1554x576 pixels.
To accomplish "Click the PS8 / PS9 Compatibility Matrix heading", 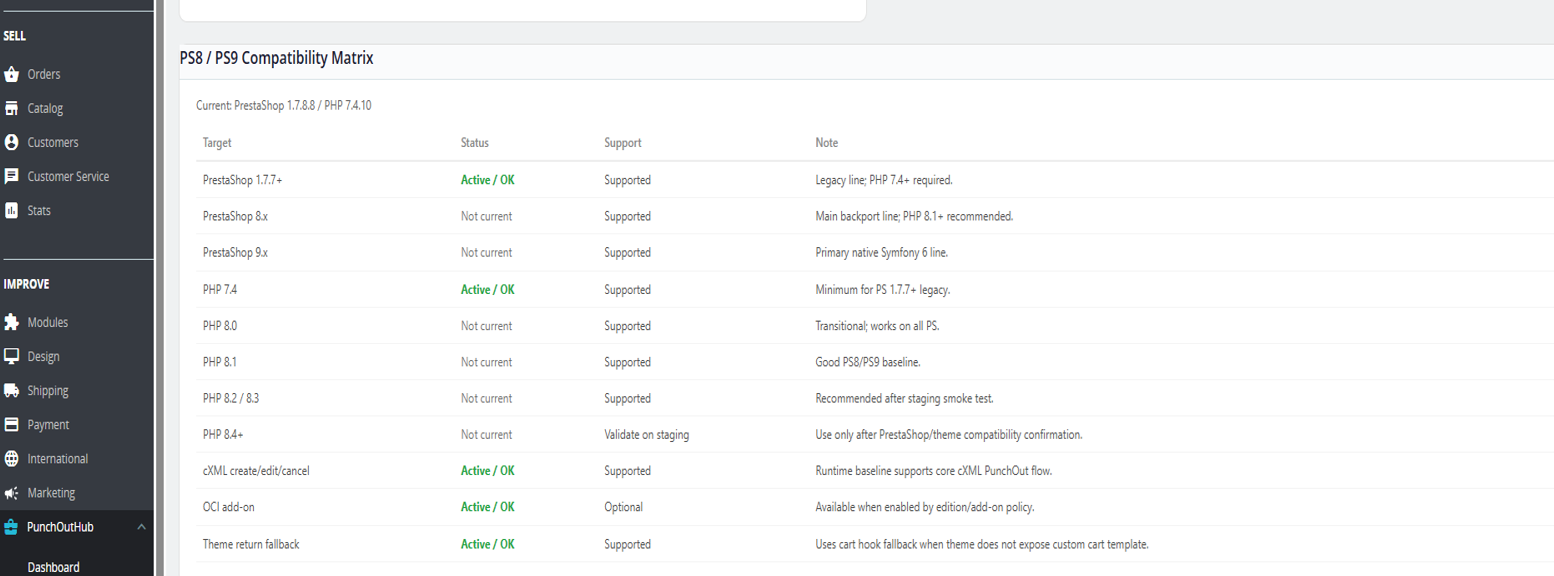I will click(276, 58).
